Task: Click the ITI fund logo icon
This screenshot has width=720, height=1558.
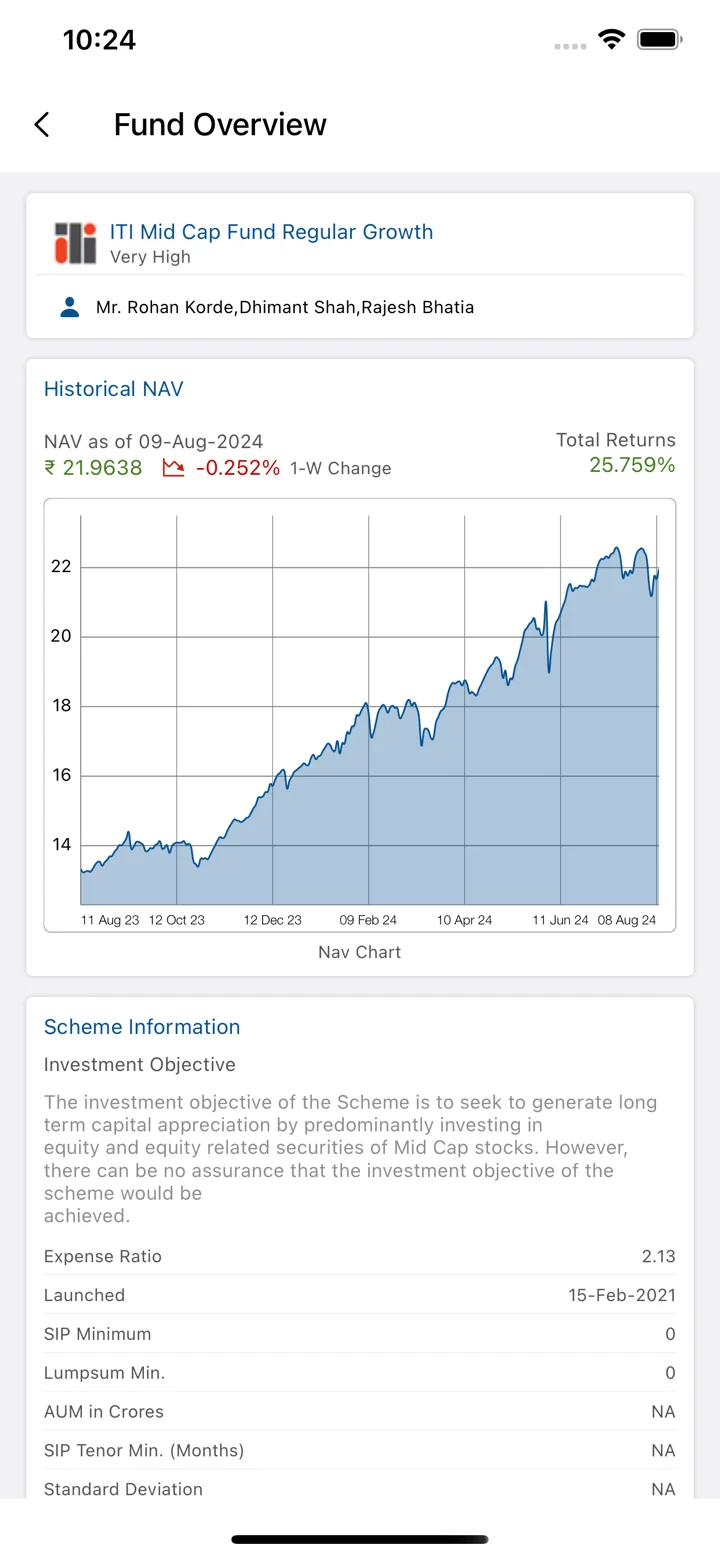Action: pos(75,243)
